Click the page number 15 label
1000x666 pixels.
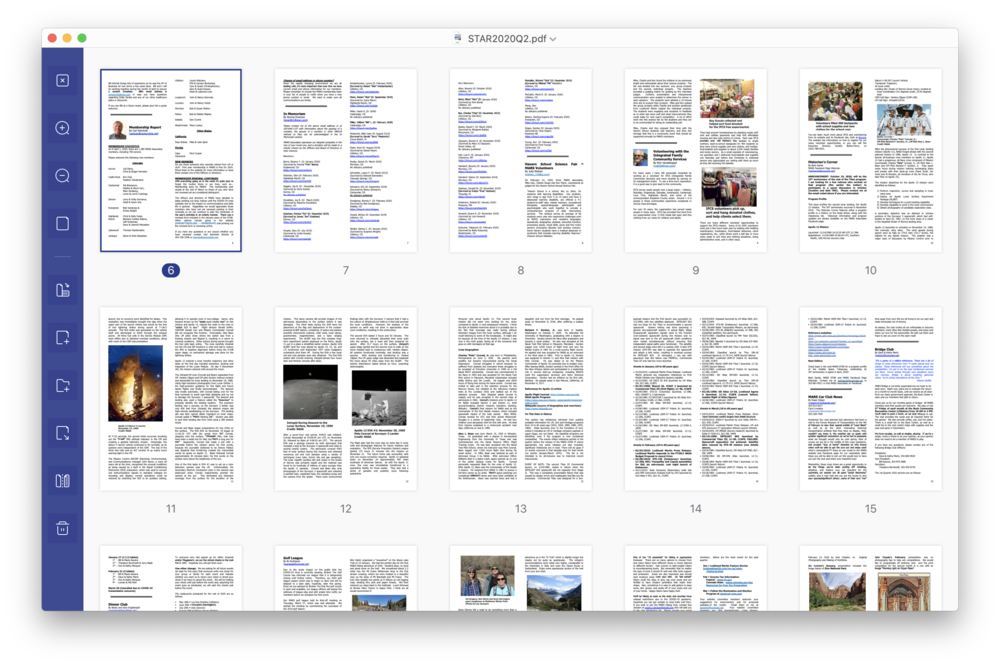(x=871, y=509)
